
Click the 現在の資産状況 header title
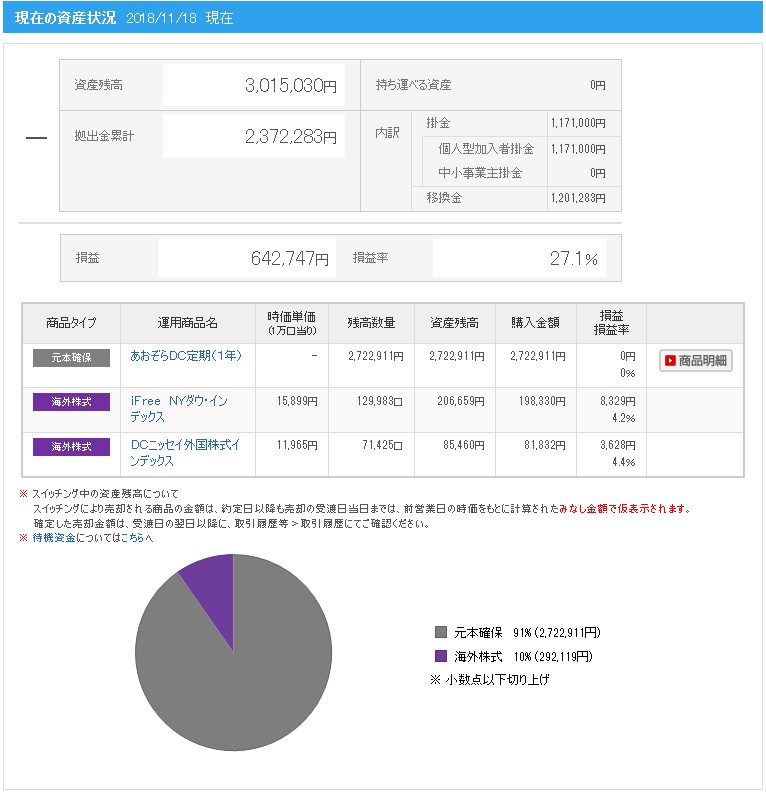65,18
